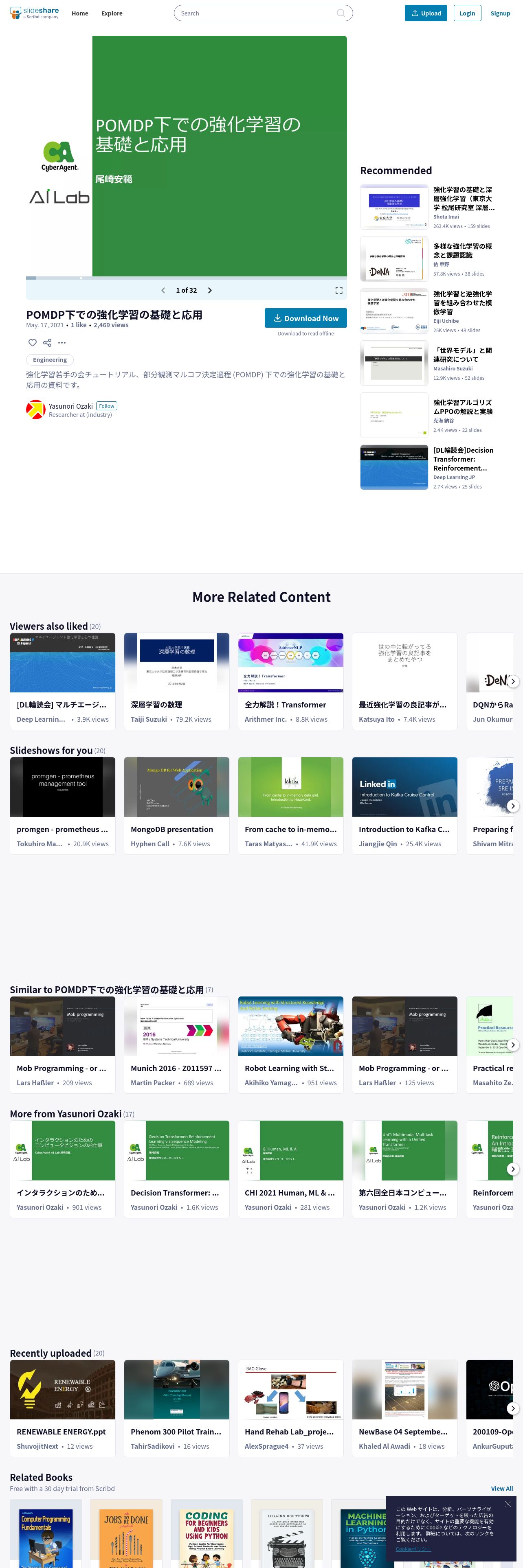Open the multi-agent DL輪読会 card by Deep Learning JP
The height and width of the screenshot is (1568, 523).
[x=63, y=681]
